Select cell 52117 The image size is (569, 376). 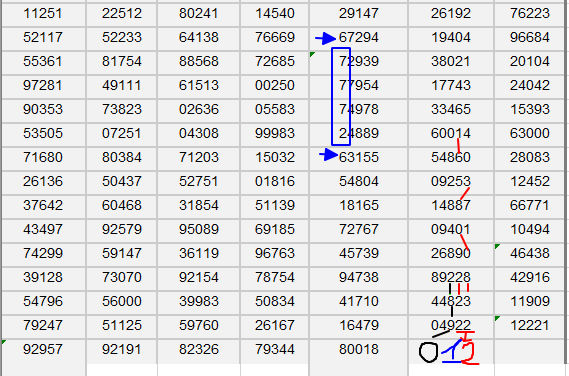click(x=44, y=38)
